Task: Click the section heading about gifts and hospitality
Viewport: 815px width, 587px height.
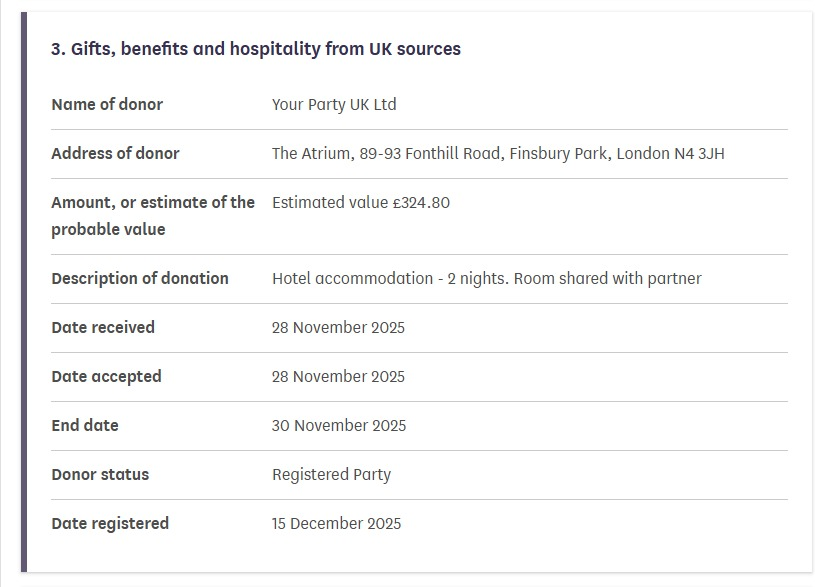Action: (256, 49)
